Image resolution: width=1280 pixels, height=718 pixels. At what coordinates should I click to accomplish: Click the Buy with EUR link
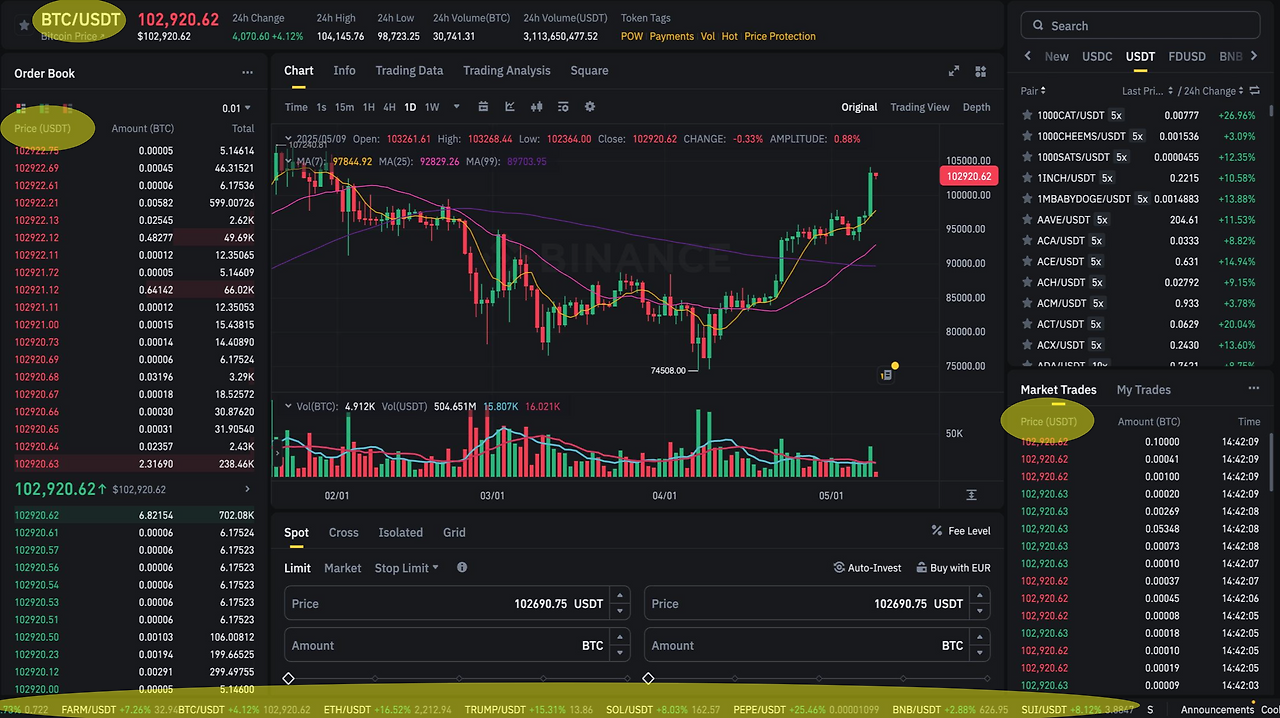[953, 567]
